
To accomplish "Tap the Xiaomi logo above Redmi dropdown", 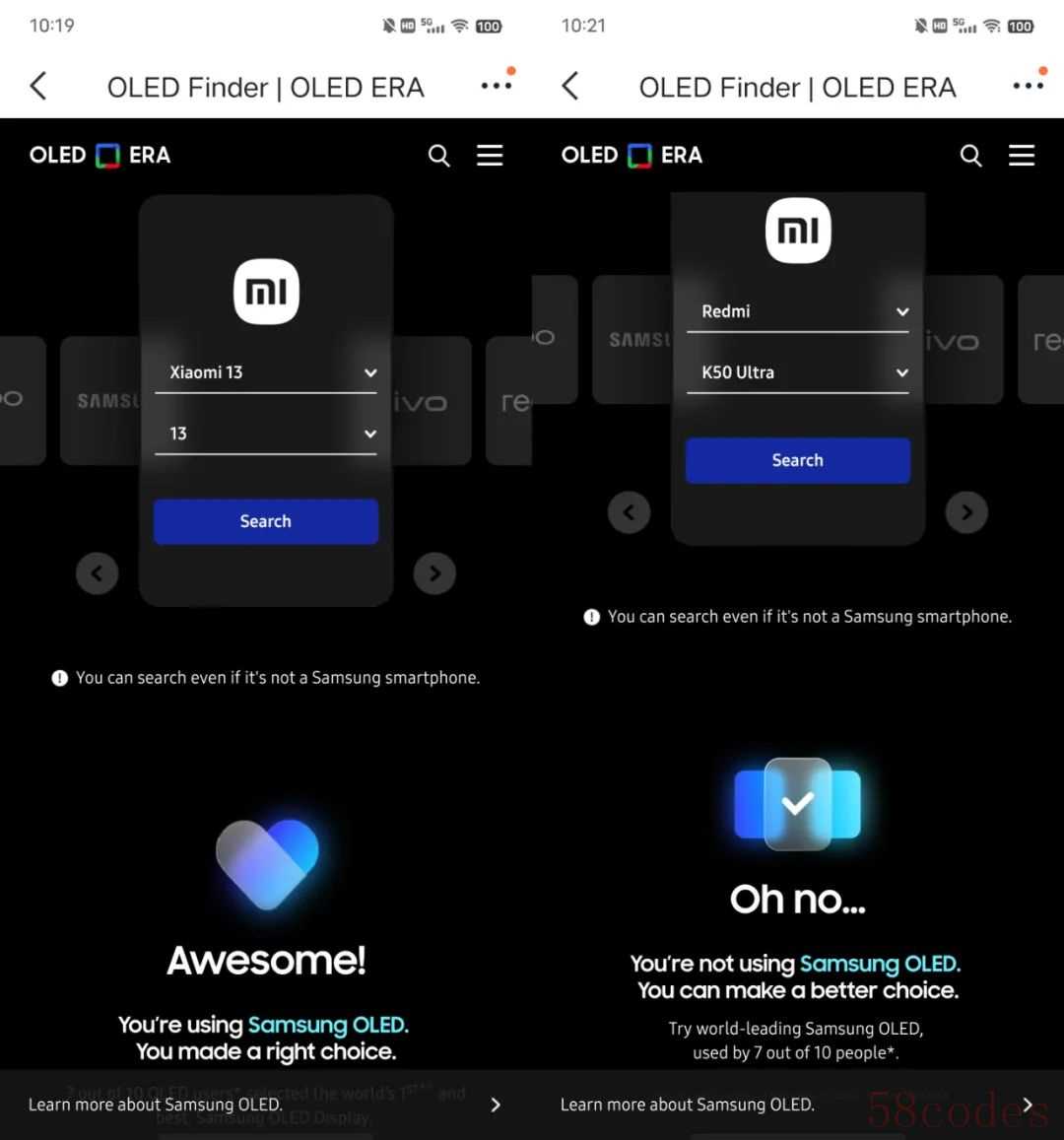I will 798,231.
